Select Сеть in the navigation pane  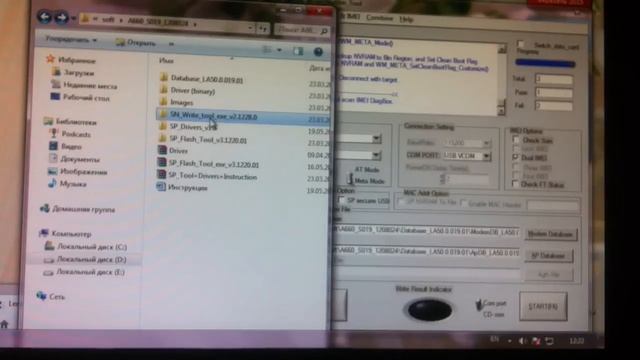[51, 296]
